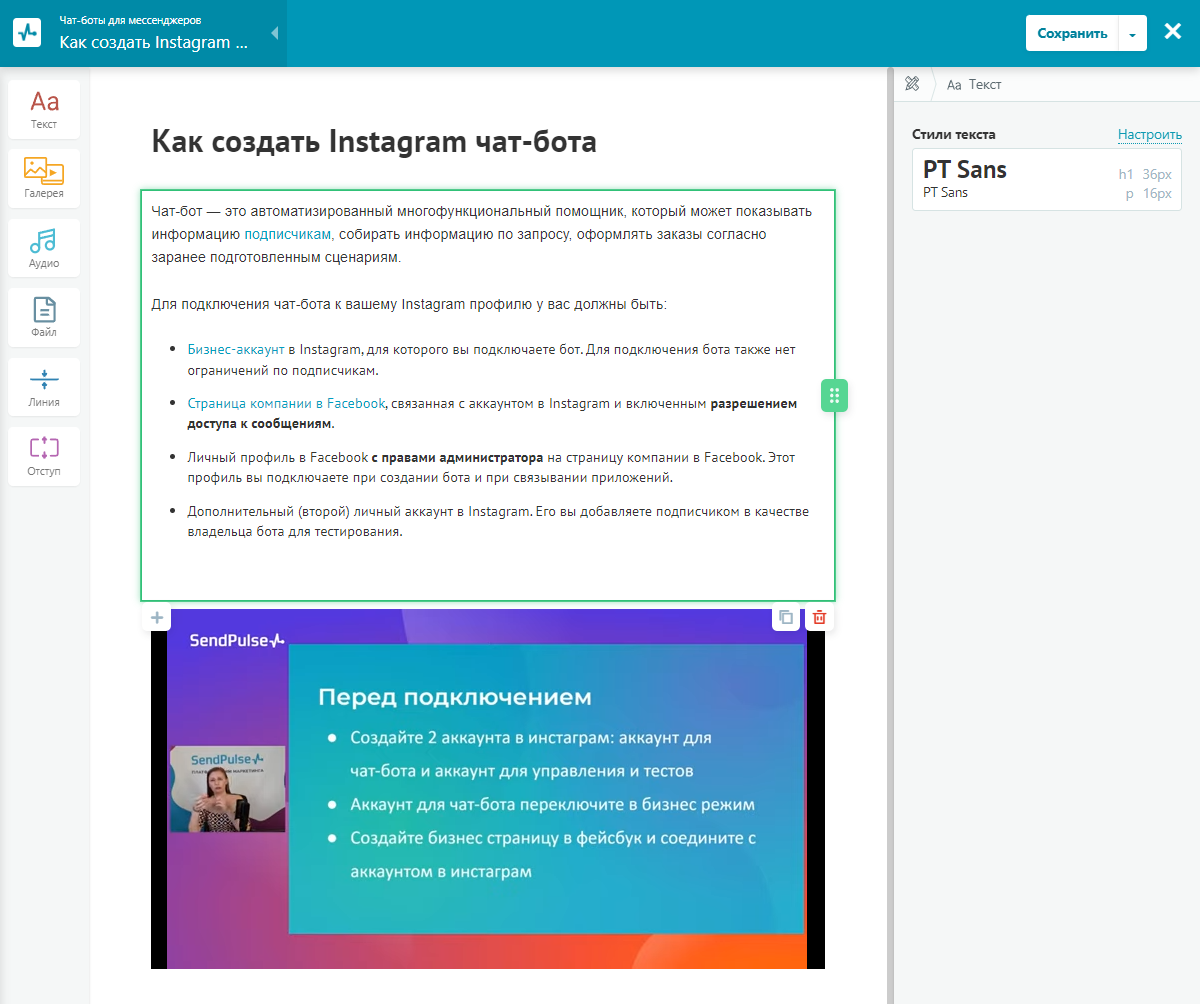Grab the green drag handle of text block
The height and width of the screenshot is (1004, 1200).
click(835, 395)
